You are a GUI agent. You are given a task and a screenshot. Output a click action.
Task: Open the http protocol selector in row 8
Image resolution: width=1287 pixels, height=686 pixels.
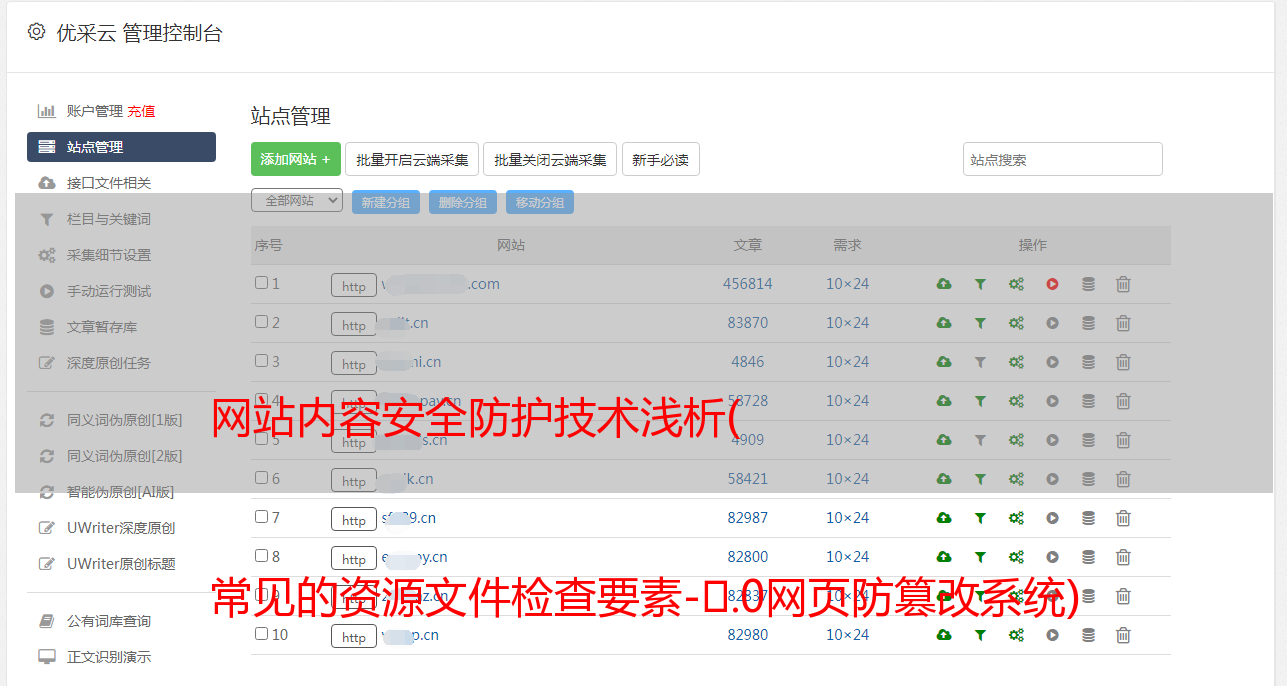click(354, 559)
